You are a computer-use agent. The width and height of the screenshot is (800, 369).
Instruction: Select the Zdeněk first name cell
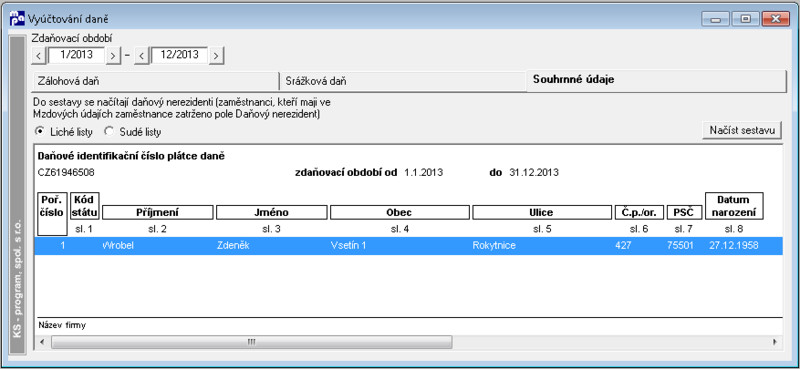tap(233, 245)
